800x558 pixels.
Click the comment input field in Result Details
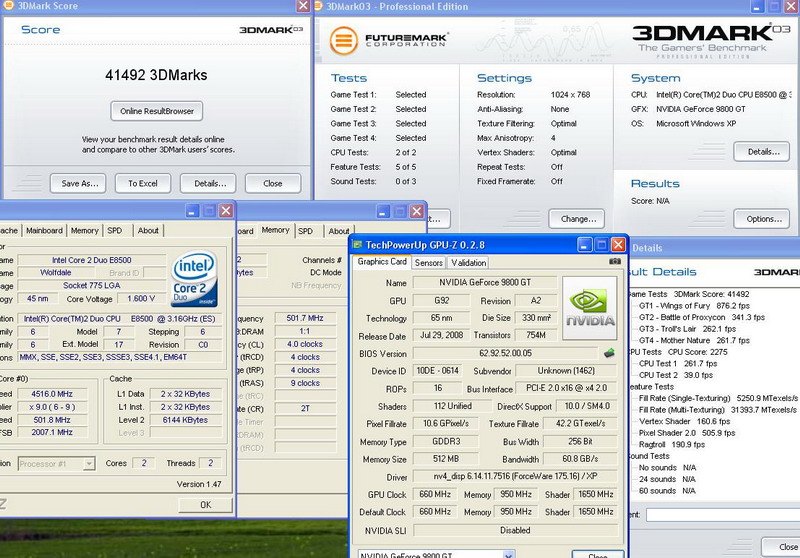pyautogui.click(x=723, y=515)
